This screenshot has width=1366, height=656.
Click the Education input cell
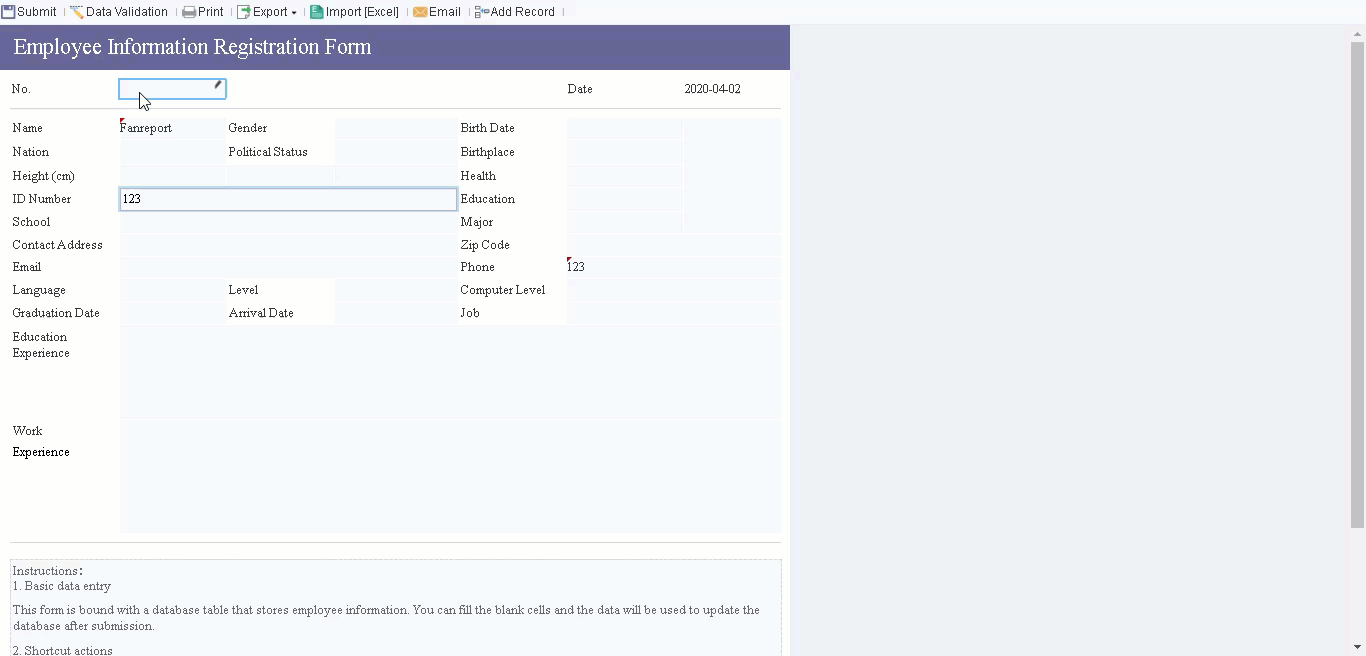624,199
